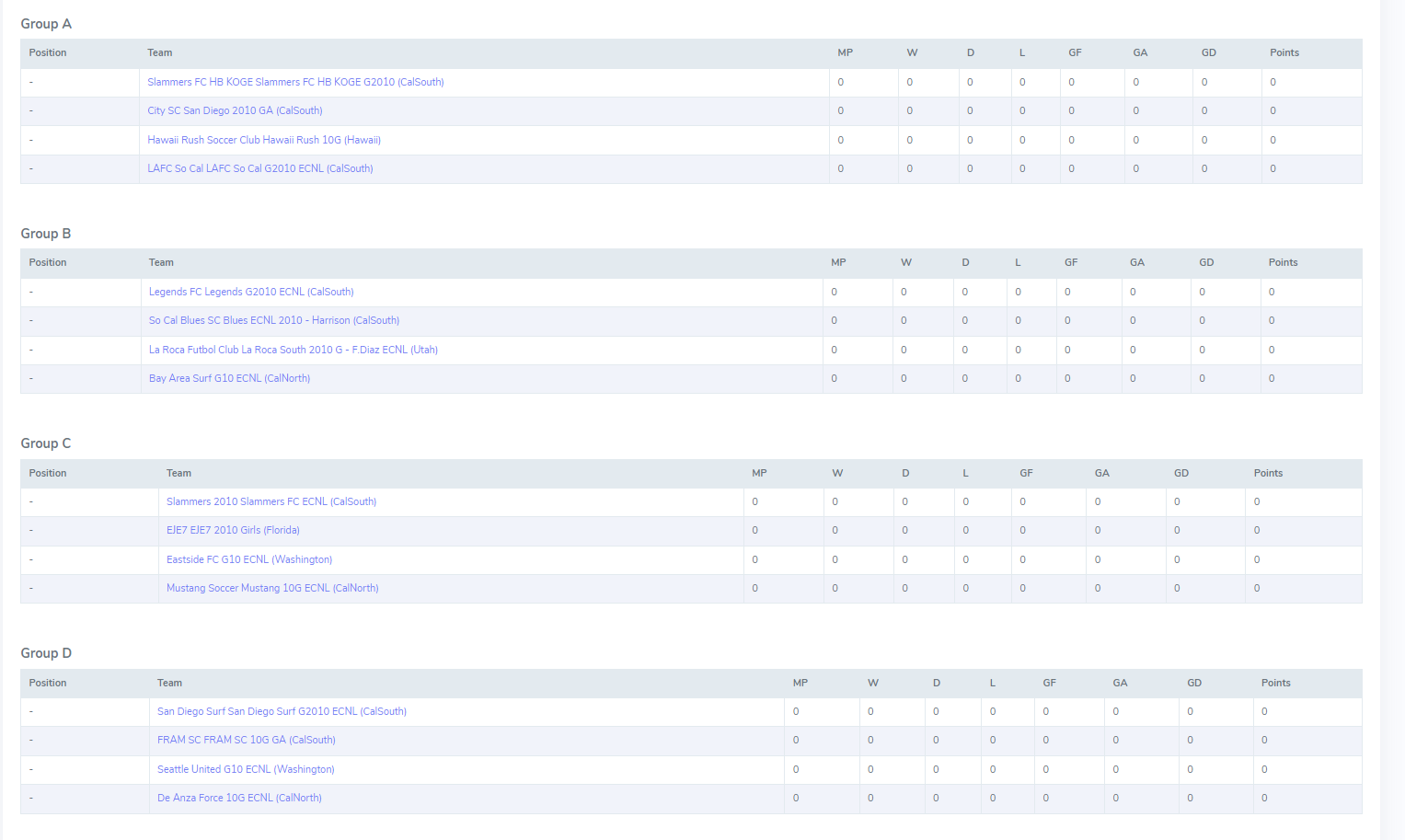Click So Cal Blues ECNL 2010 Harrison
This screenshot has height=840, width=1405.
[273, 320]
